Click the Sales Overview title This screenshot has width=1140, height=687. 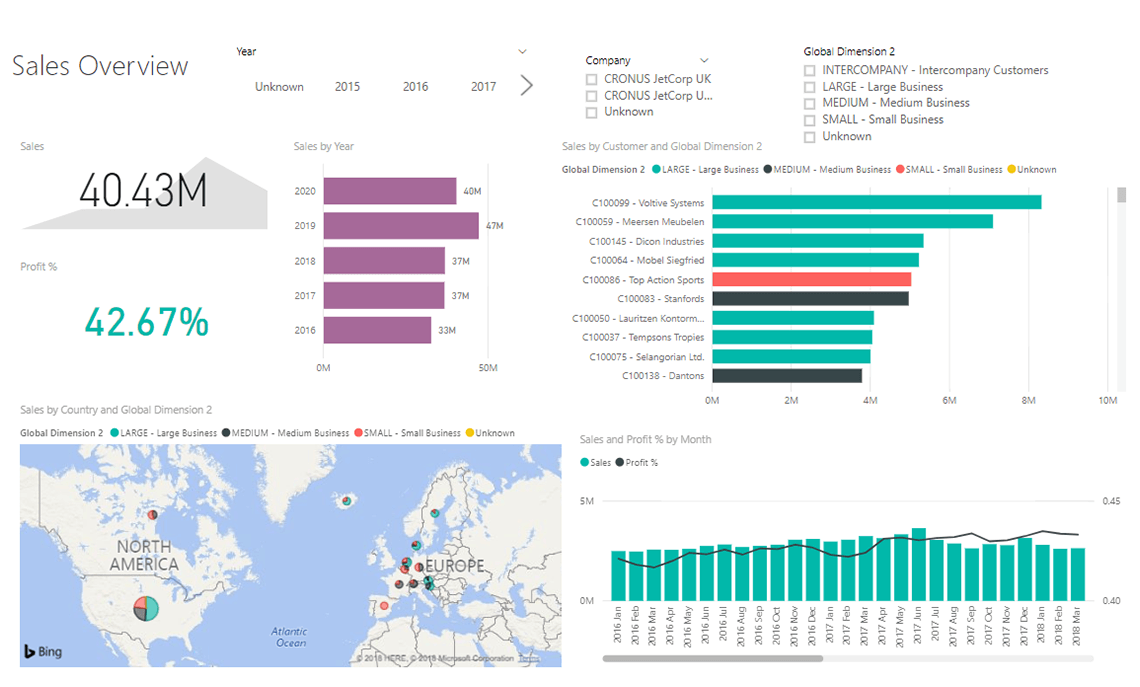100,65
